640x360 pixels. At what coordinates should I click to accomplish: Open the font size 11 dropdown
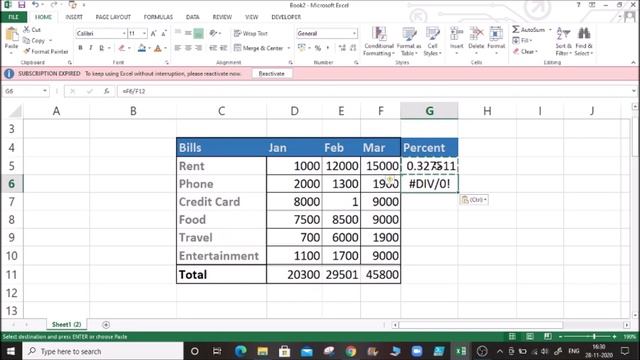tap(144, 33)
